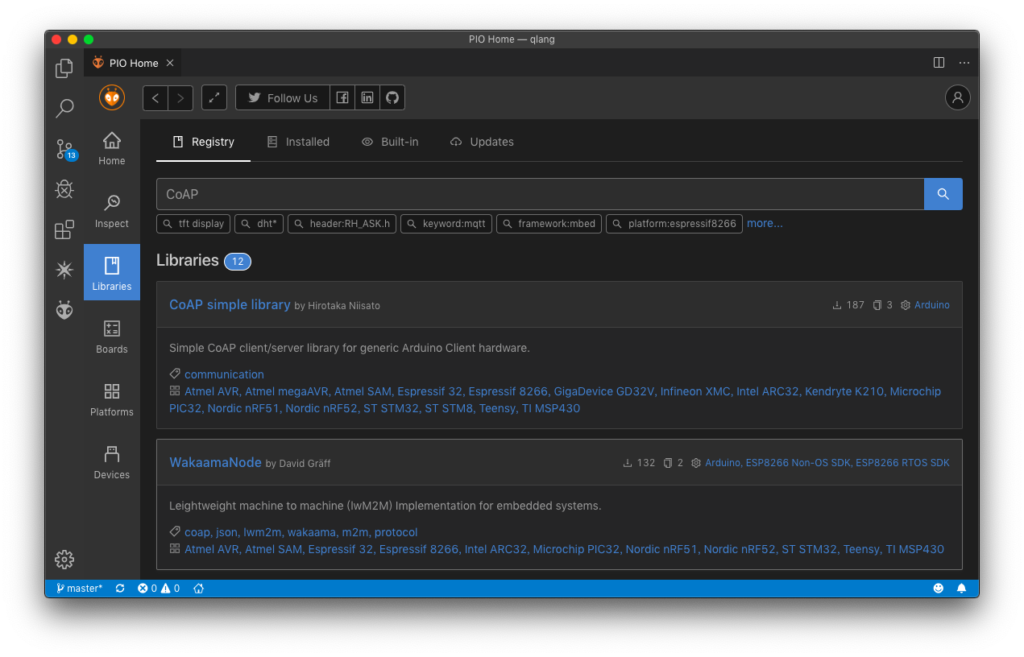1024x657 pixels.
Task: Open the Devices section
Action: tap(112, 462)
